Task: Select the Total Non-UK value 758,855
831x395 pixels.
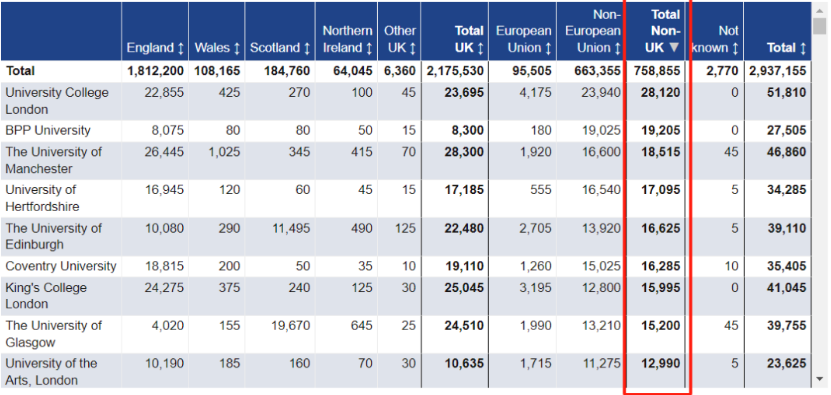Action: pyautogui.click(x=657, y=71)
